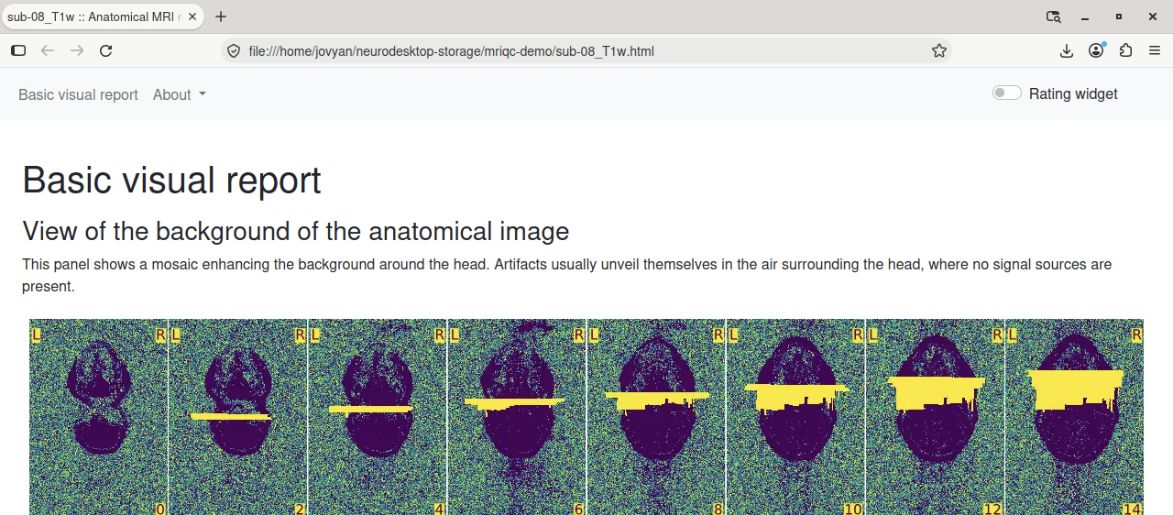Open the browser downloads icon

point(1067,50)
